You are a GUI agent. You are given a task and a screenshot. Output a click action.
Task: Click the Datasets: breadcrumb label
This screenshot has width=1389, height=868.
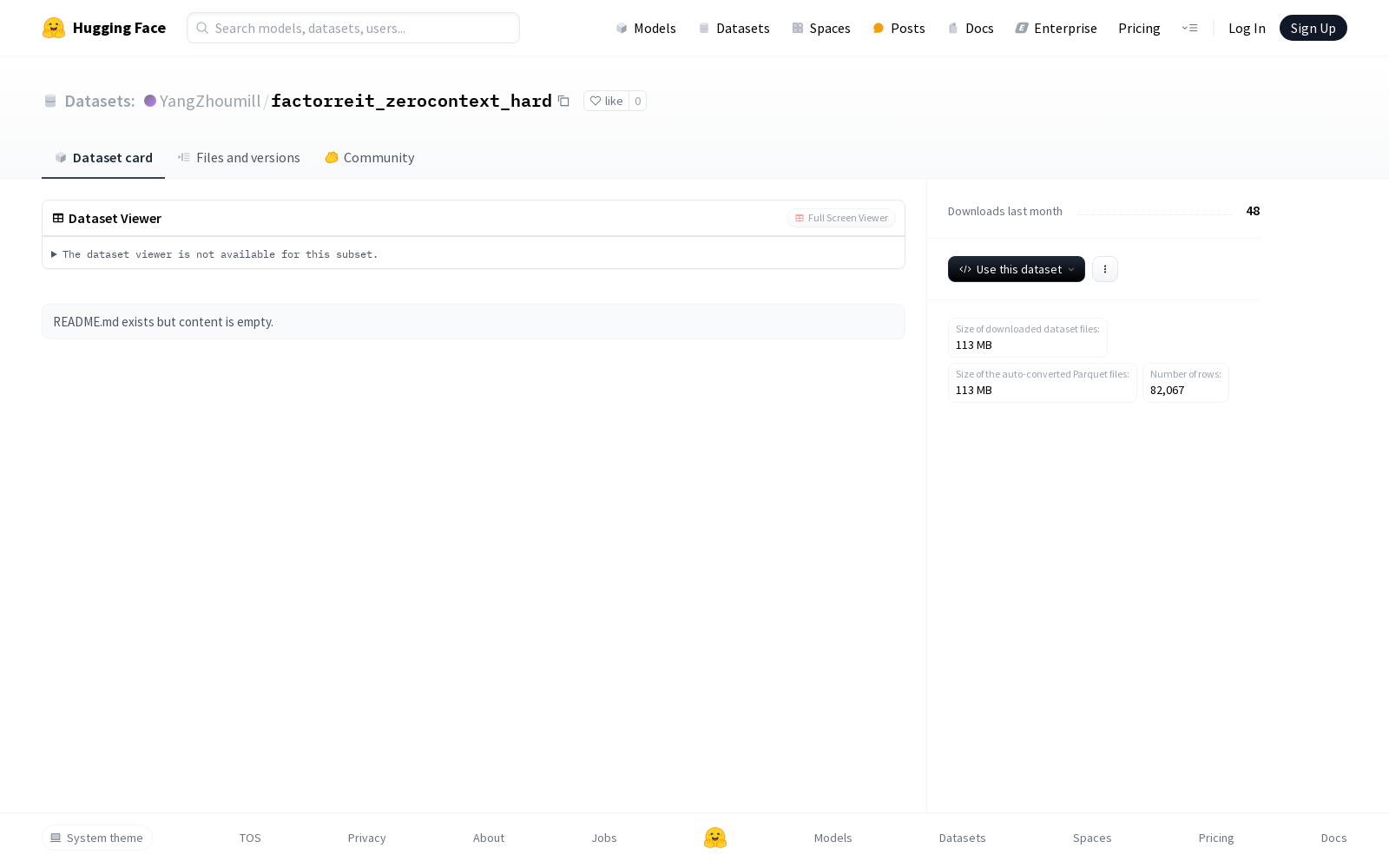[100, 101]
